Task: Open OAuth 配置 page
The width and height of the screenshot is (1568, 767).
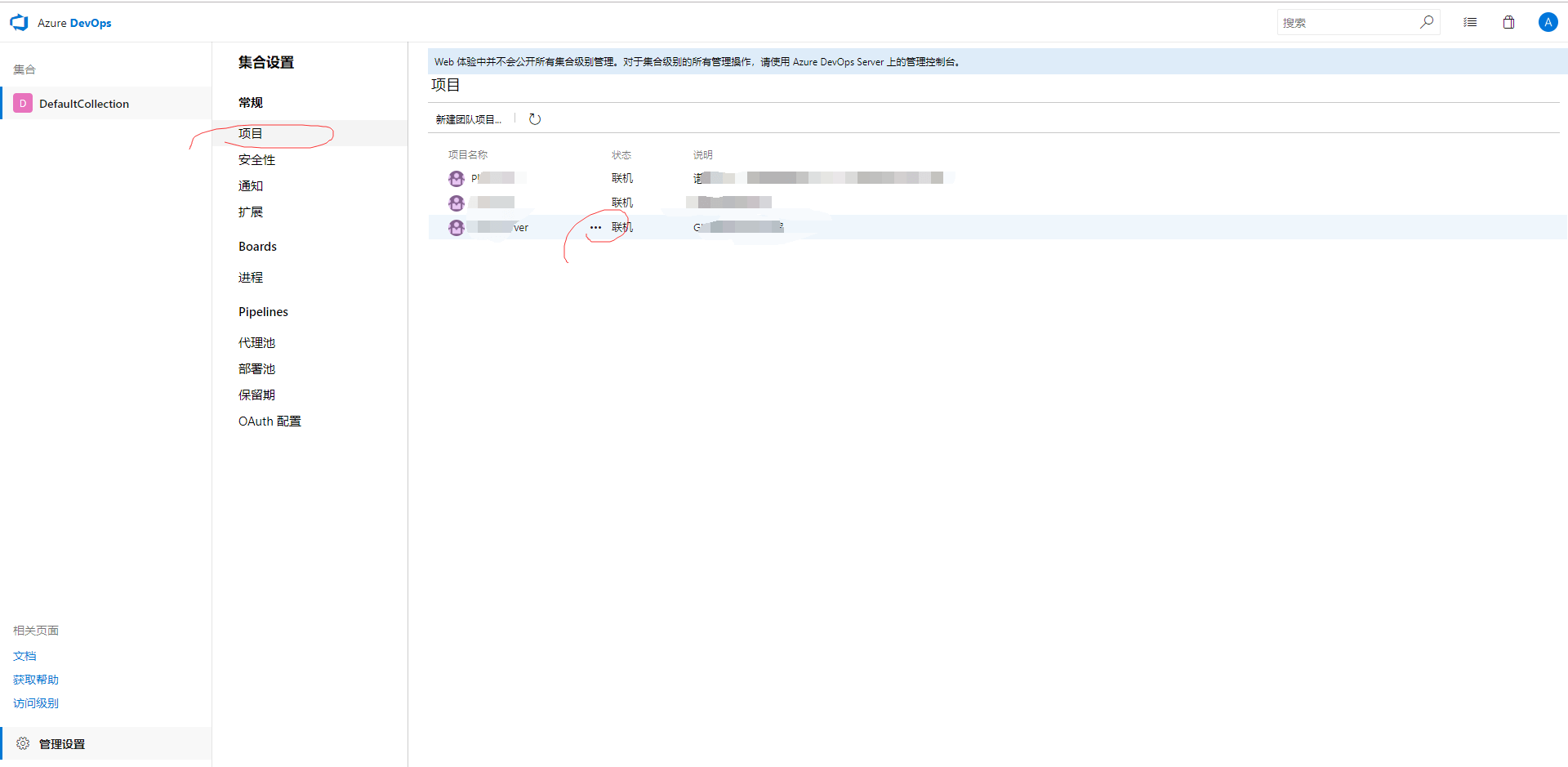Action: pyautogui.click(x=269, y=421)
